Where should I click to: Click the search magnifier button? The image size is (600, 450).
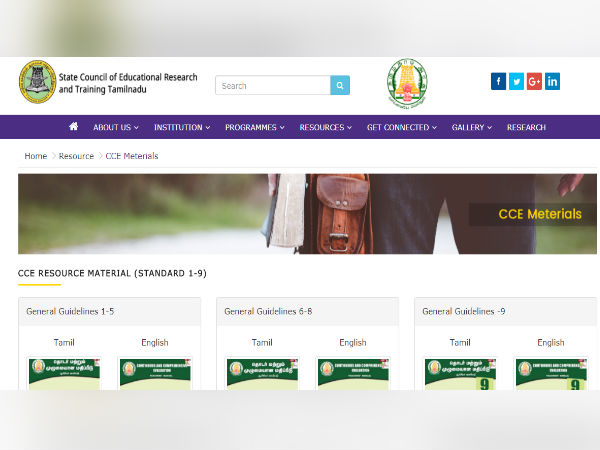(340, 86)
